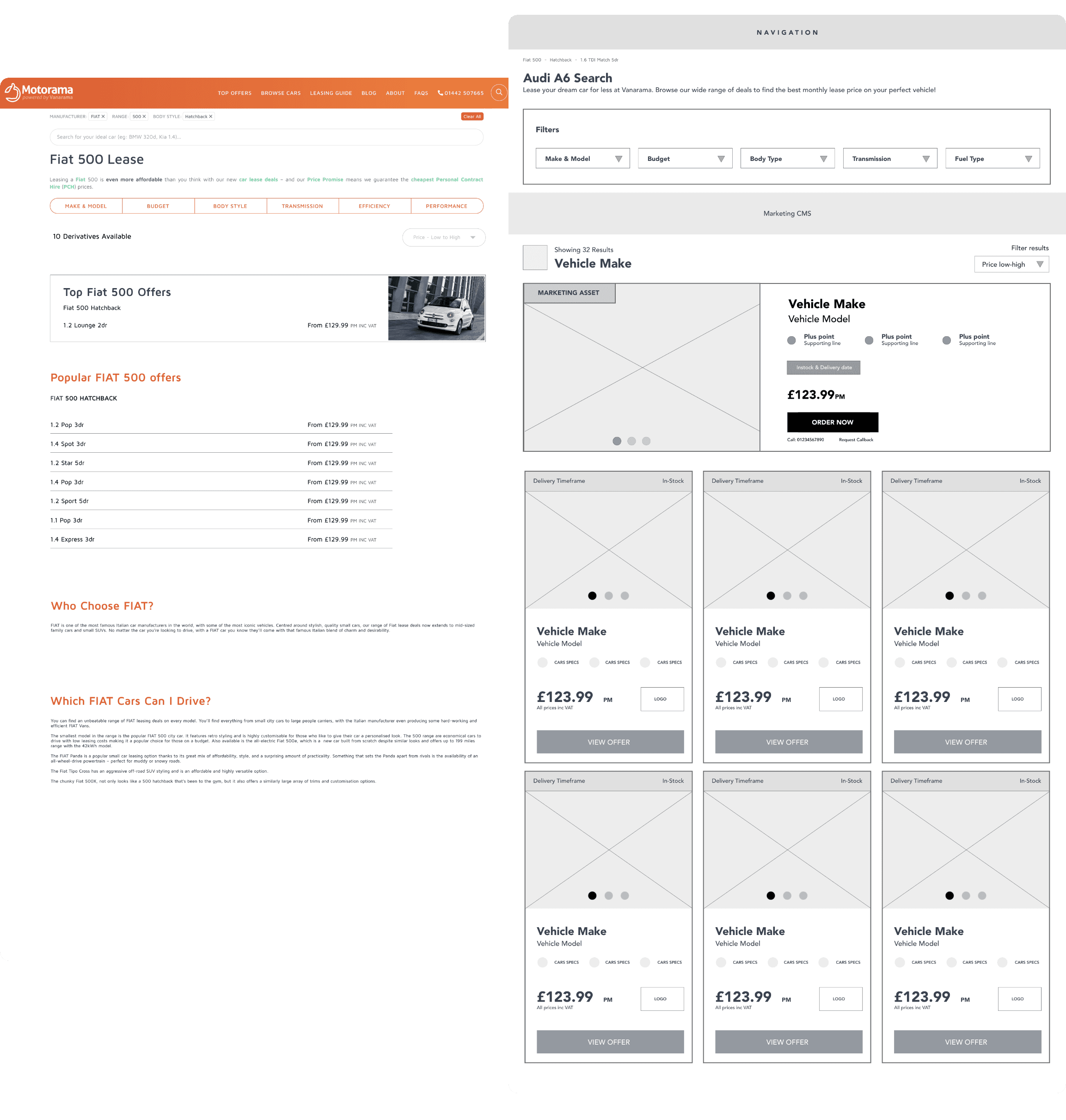This screenshot has width=1066, height=1120.
Task: Click LOGO box on first vehicle card
Action: (662, 699)
